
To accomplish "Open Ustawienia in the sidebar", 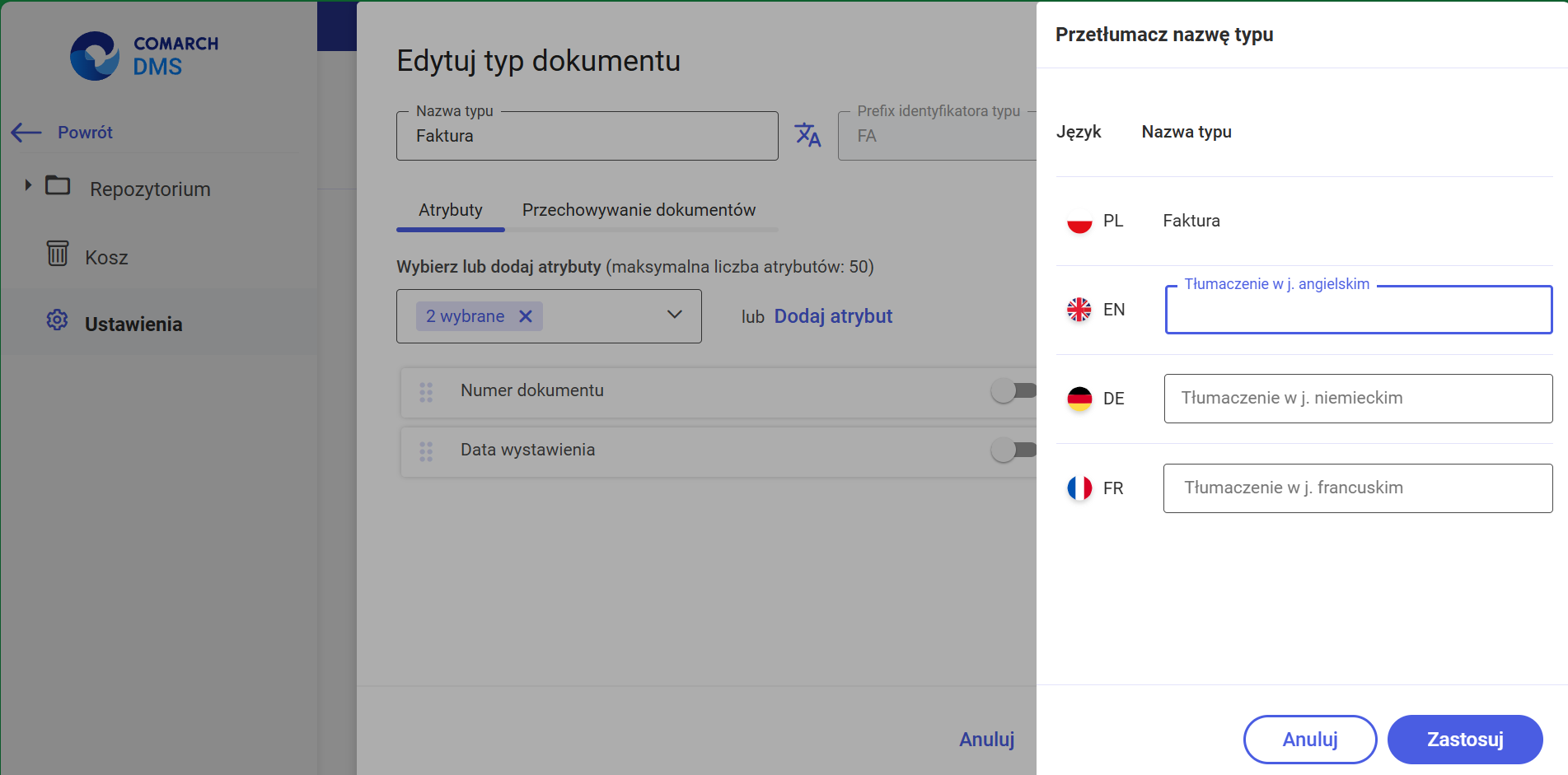I will coord(133,324).
